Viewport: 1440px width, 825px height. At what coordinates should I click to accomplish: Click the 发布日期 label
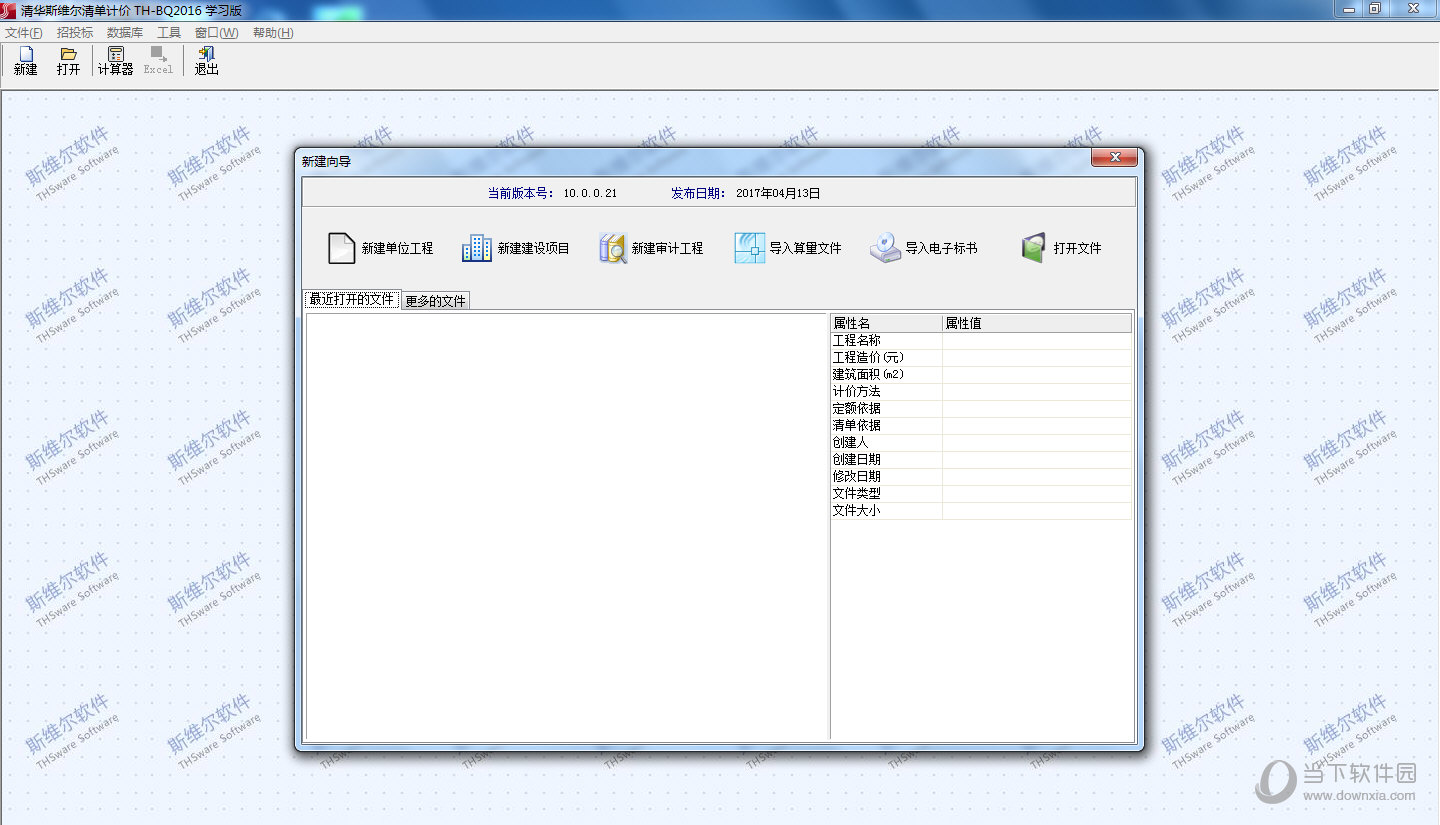coord(699,194)
